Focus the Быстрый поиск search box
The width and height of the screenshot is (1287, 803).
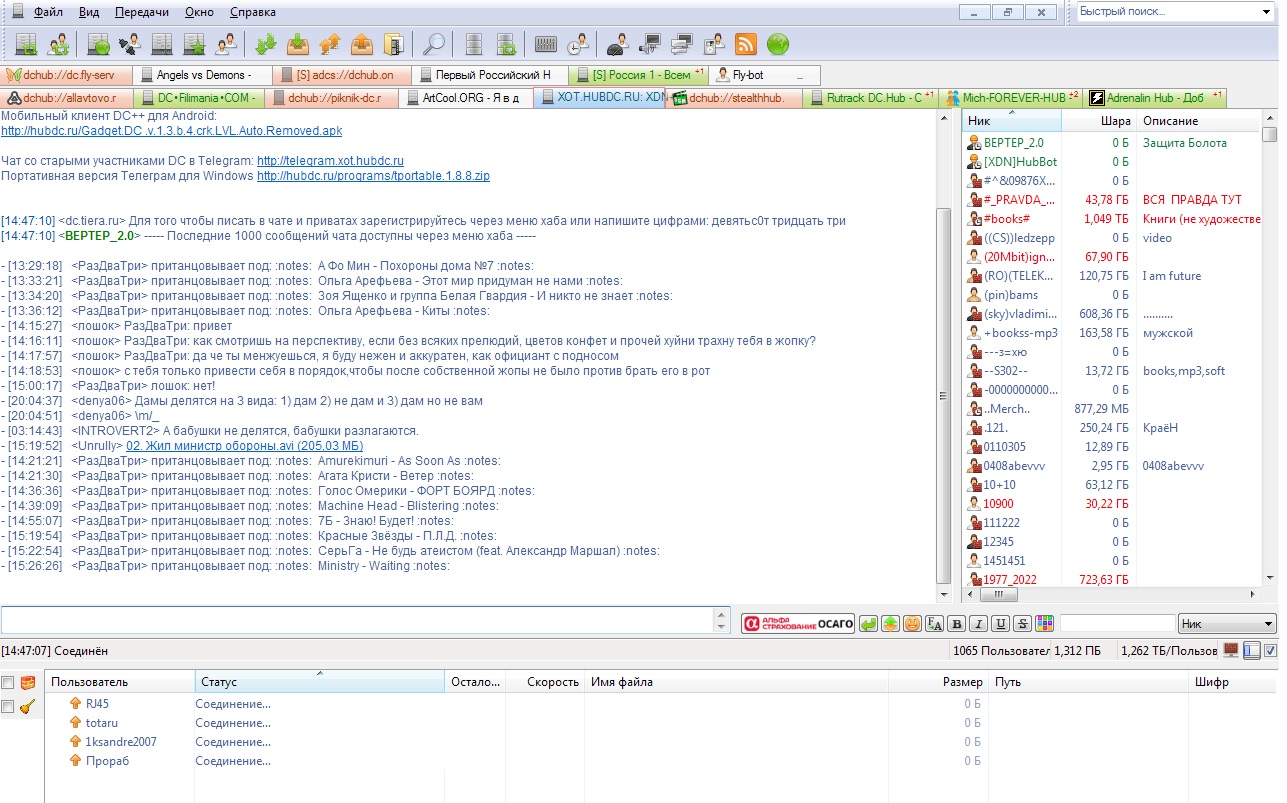click(1167, 12)
